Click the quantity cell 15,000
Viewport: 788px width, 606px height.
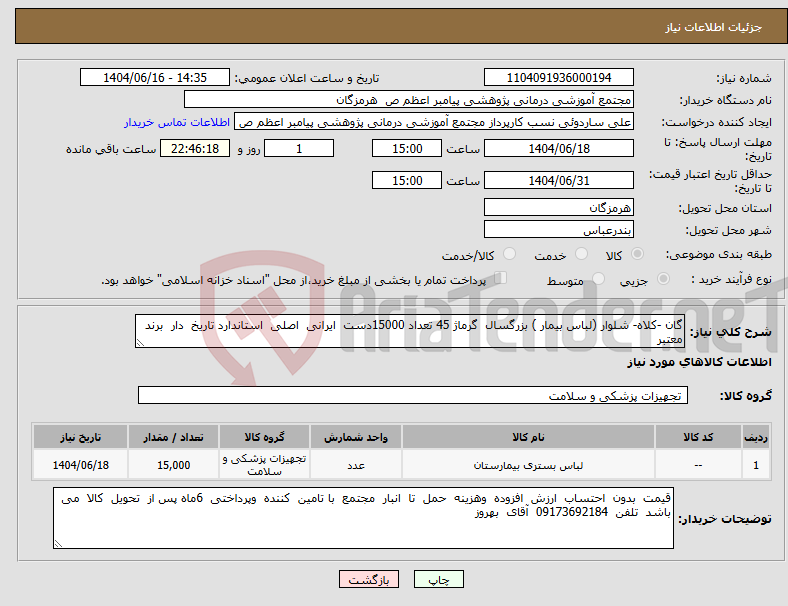coord(173,465)
